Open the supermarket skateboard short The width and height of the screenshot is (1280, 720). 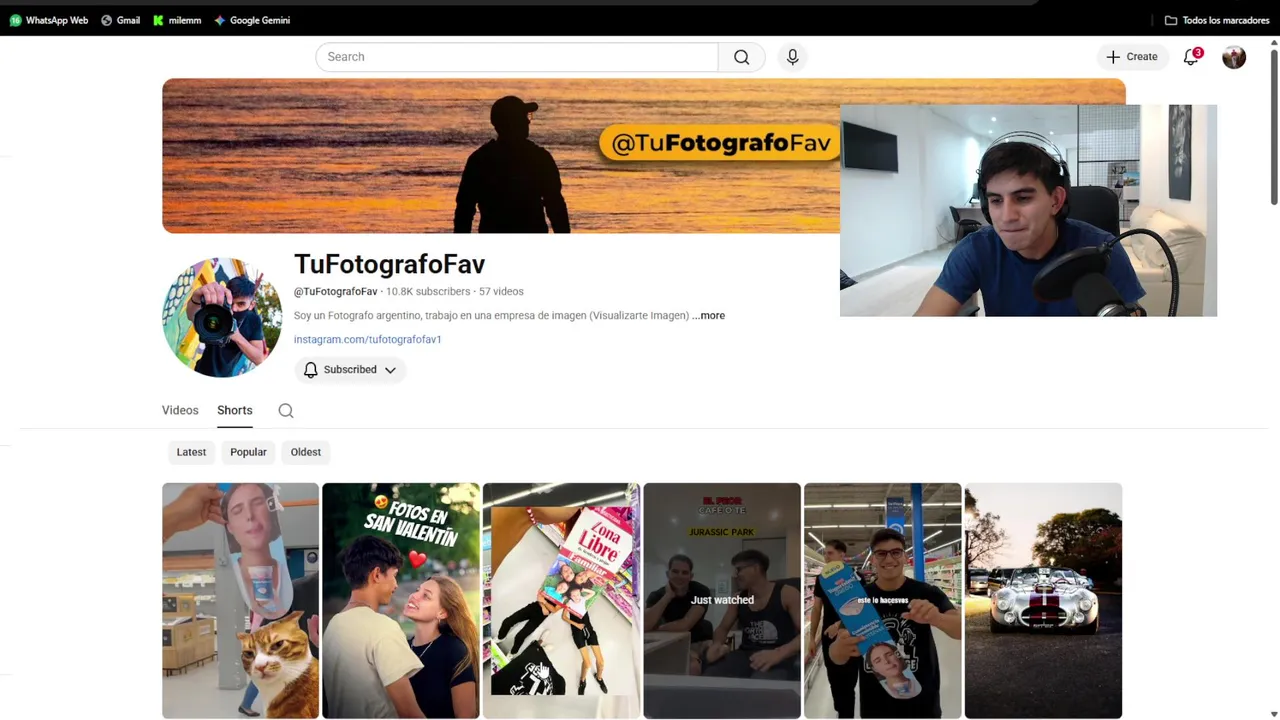pos(882,600)
